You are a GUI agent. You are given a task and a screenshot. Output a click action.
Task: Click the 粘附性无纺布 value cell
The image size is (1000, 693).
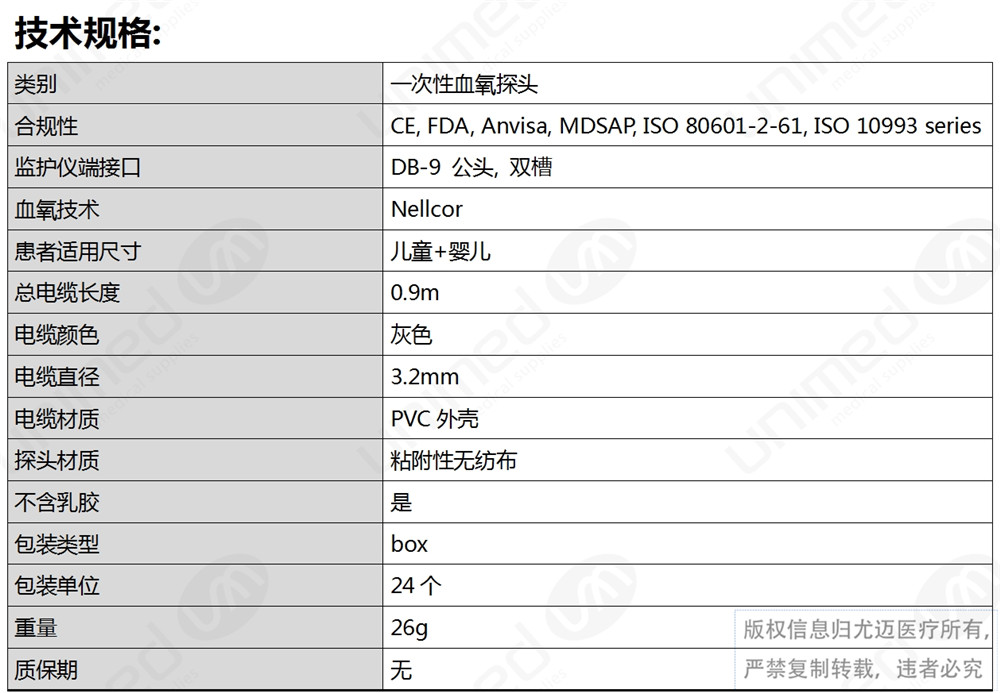point(688,460)
